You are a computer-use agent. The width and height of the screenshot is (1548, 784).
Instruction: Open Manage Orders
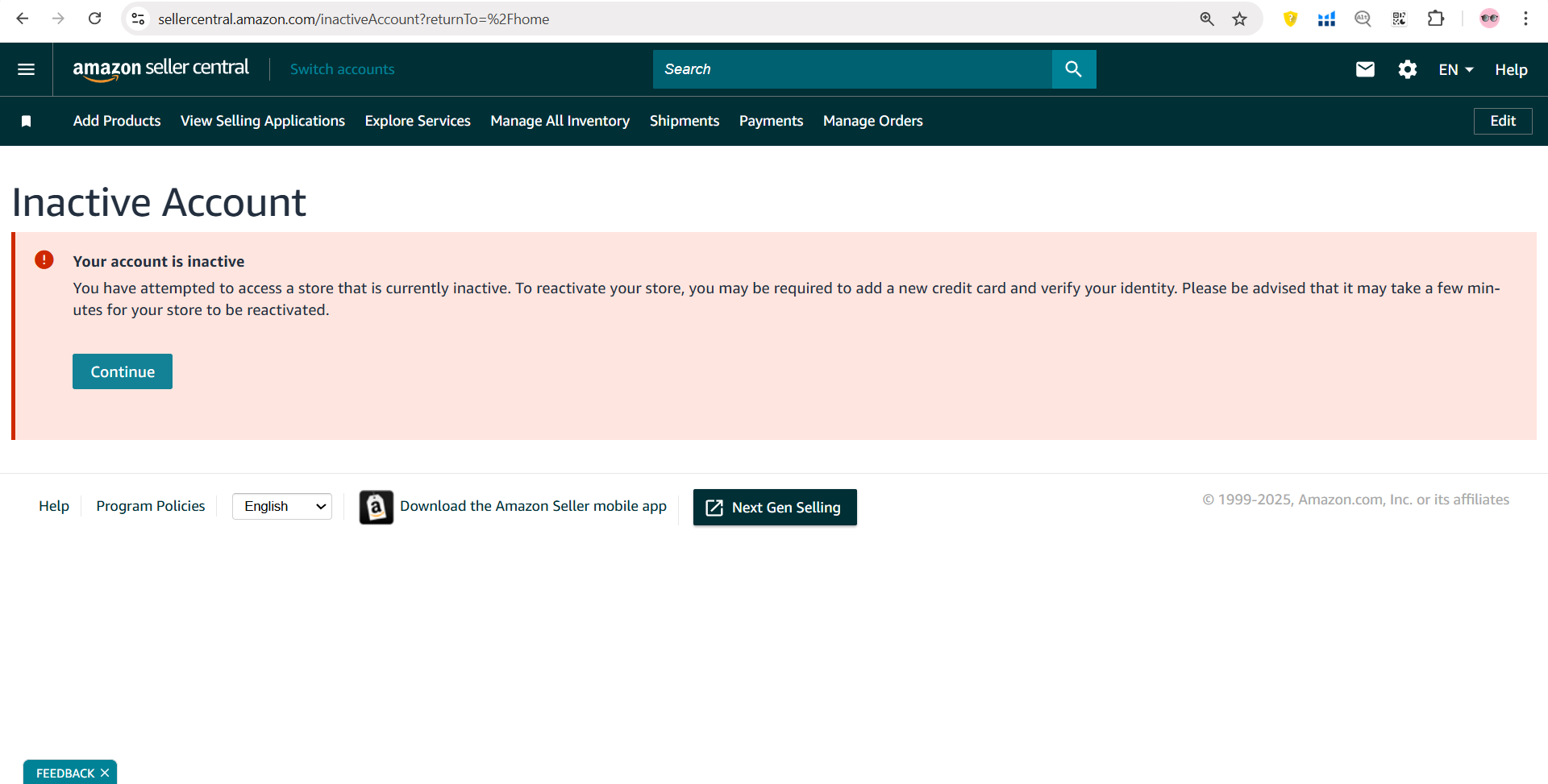(873, 121)
